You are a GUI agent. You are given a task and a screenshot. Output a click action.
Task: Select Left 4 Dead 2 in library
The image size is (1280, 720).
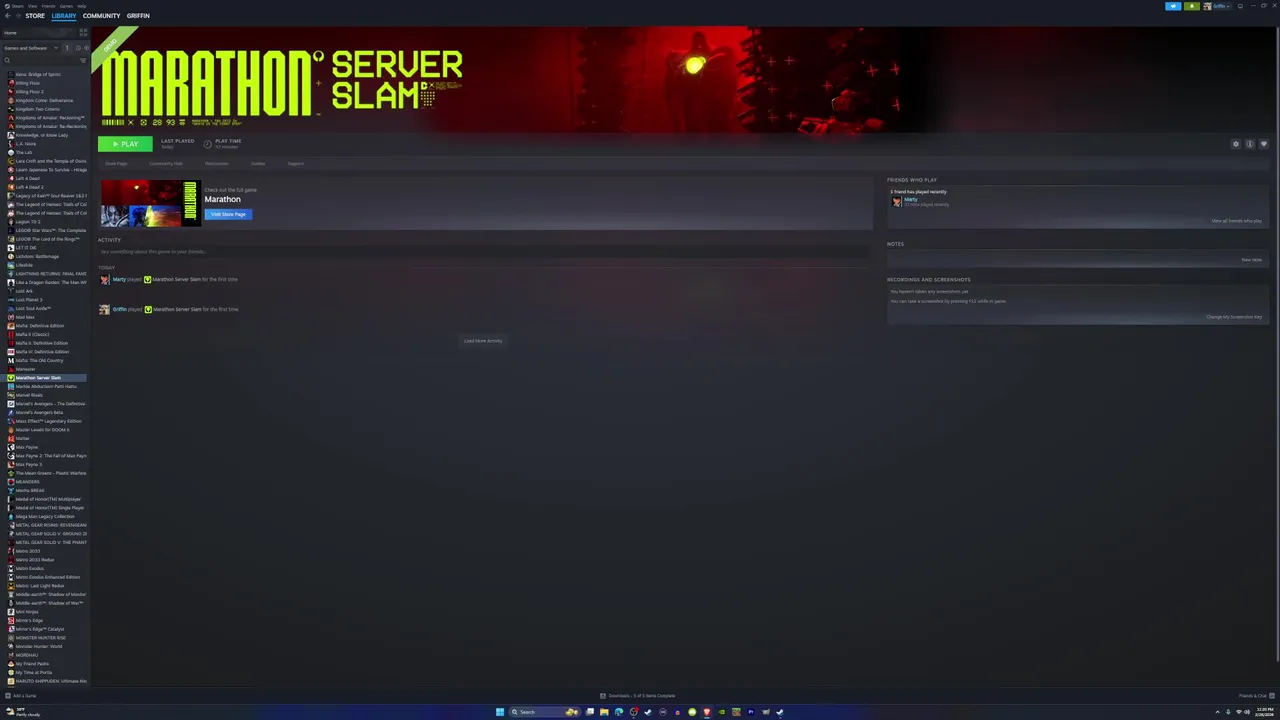[29, 187]
